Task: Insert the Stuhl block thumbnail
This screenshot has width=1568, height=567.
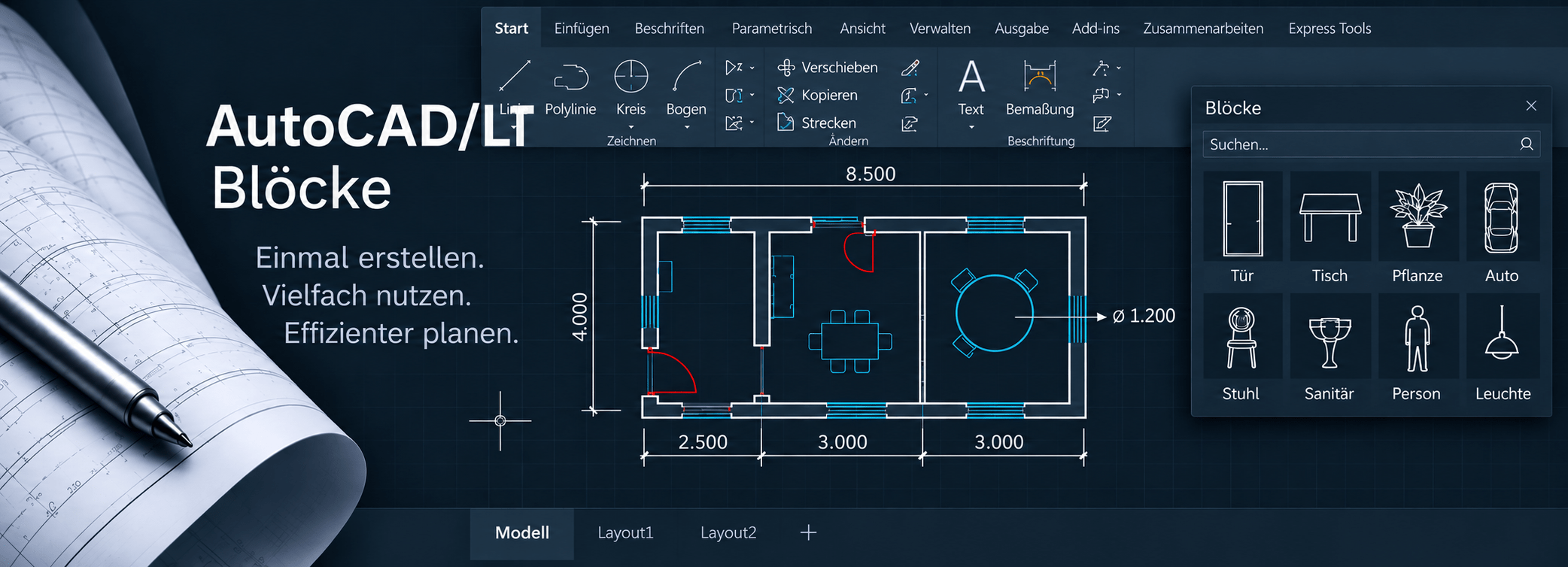Action: pyautogui.click(x=1242, y=336)
